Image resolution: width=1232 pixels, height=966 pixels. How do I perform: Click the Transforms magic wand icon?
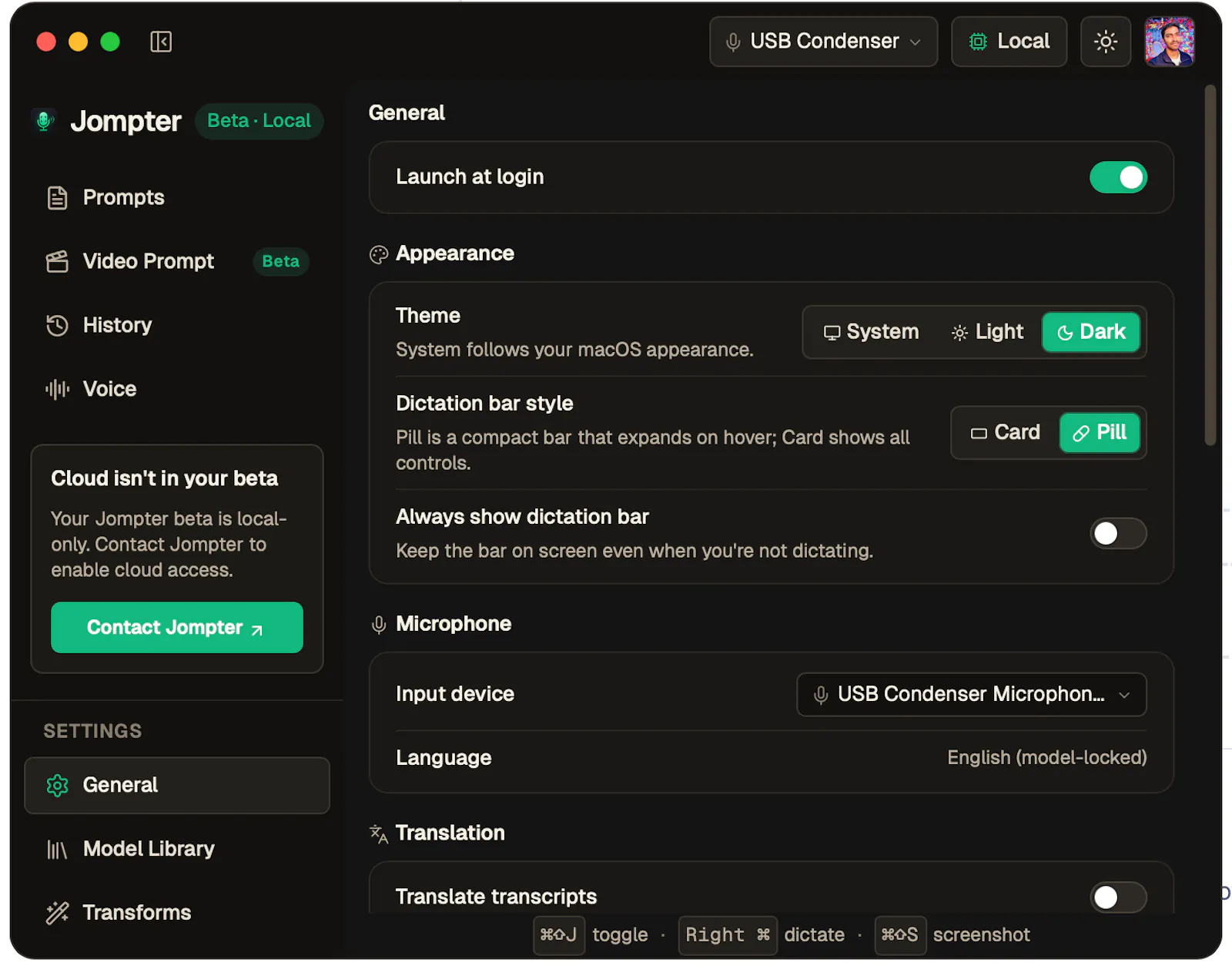pyautogui.click(x=57, y=914)
